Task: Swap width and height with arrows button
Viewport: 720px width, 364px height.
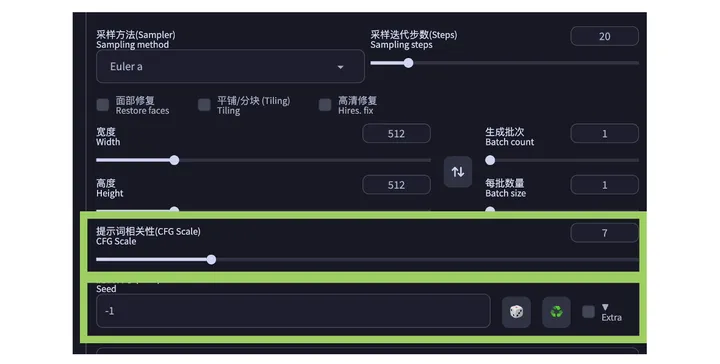Action: click(458, 172)
